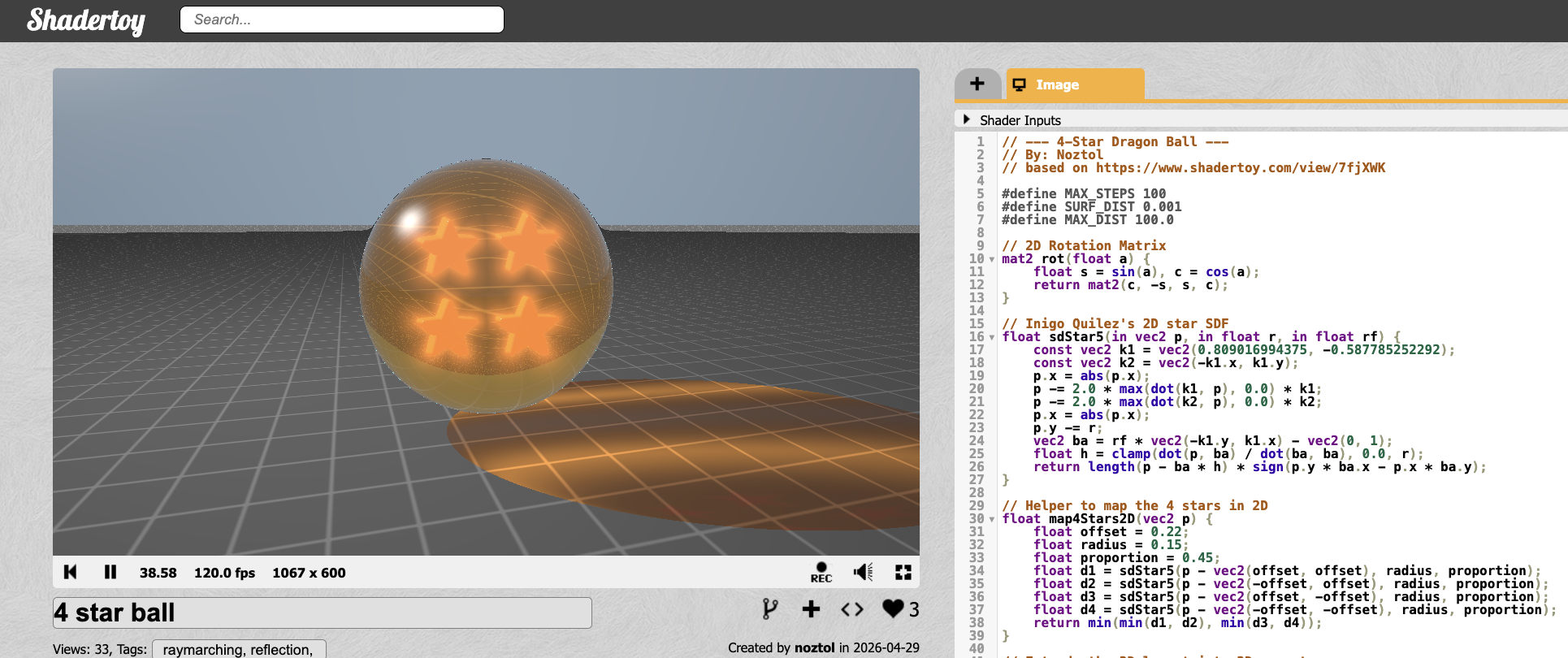
Task: Reset shader time to start
Action: (71, 572)
